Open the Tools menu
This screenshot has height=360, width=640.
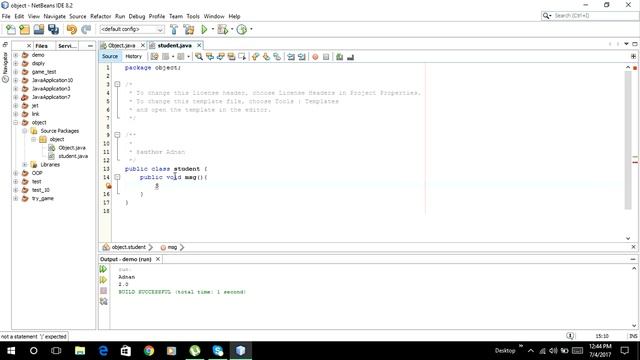193,16
